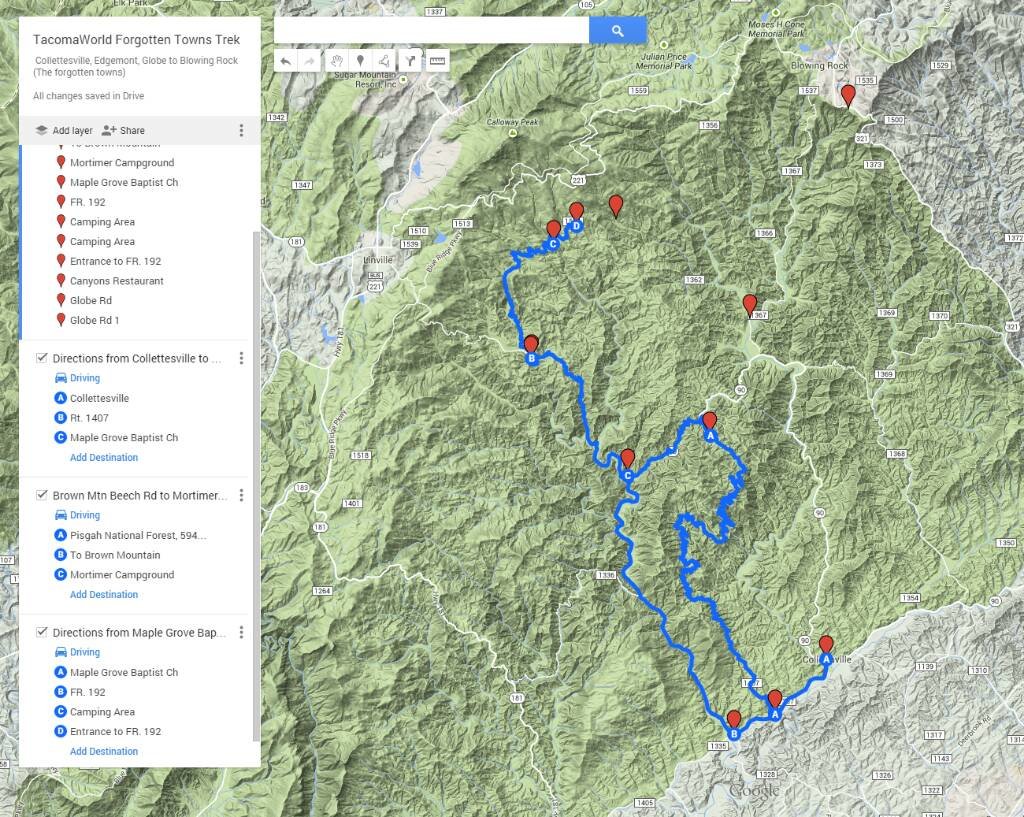Click the Undo arrow tool
The image size is (1024, 817).
coord(285,61)
